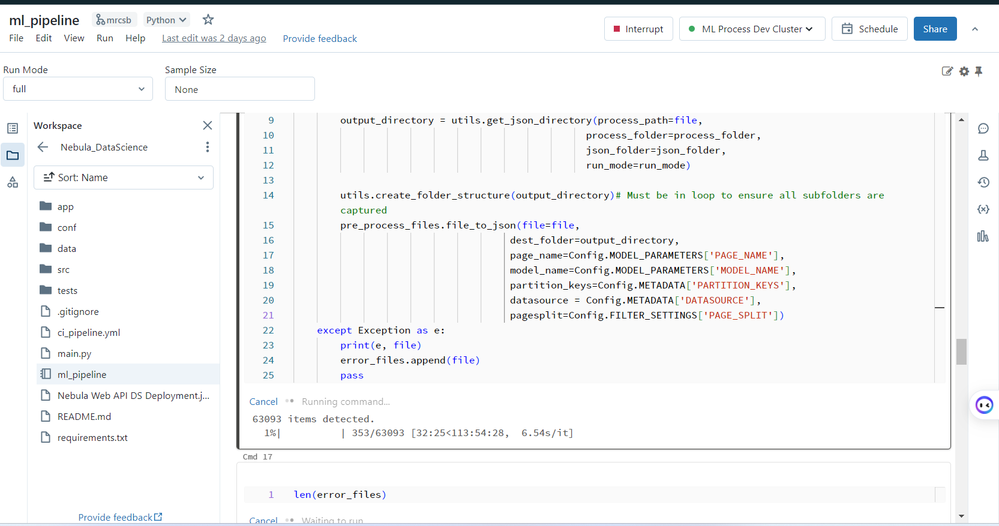Go back from Nebula_DataScience folder
Image resolution: width=999 pixels, height=526 pixels.
(x=43, y=147)
